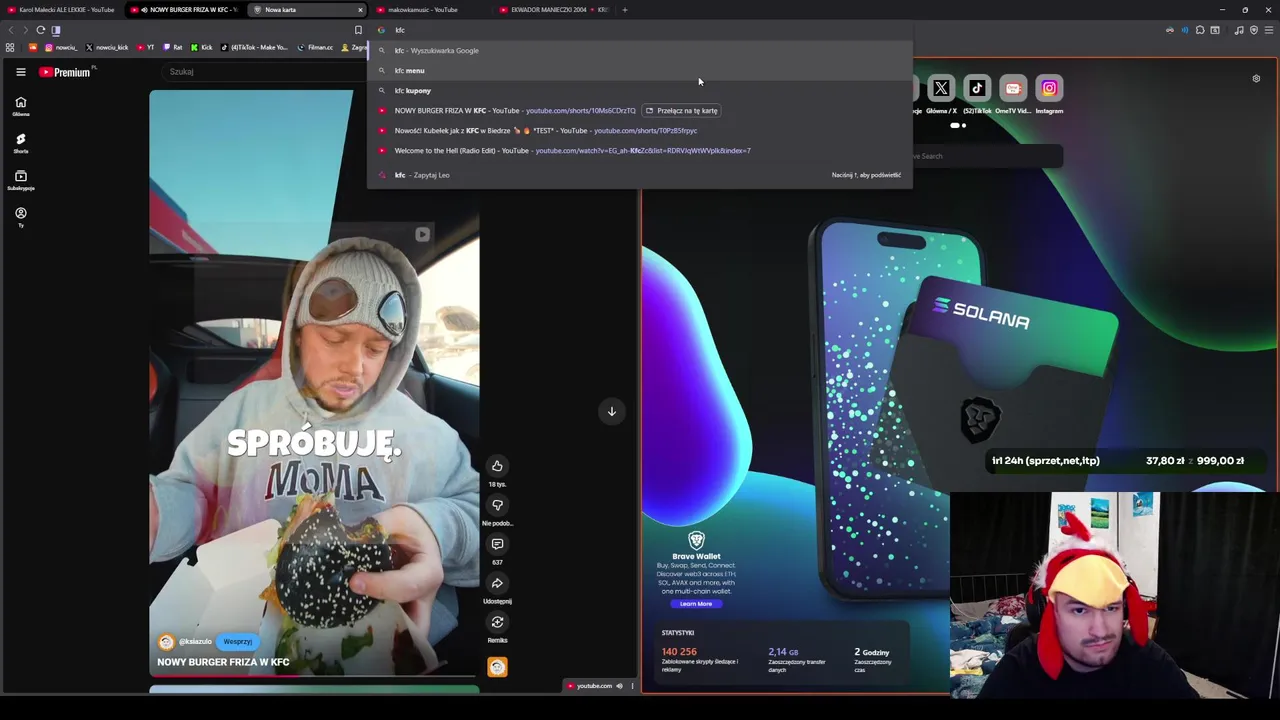This screenshot has width=1280, height=720.
Task: Select 'kfc - Wyszukiwarka Google' suggestion
Action: (640, 50)
